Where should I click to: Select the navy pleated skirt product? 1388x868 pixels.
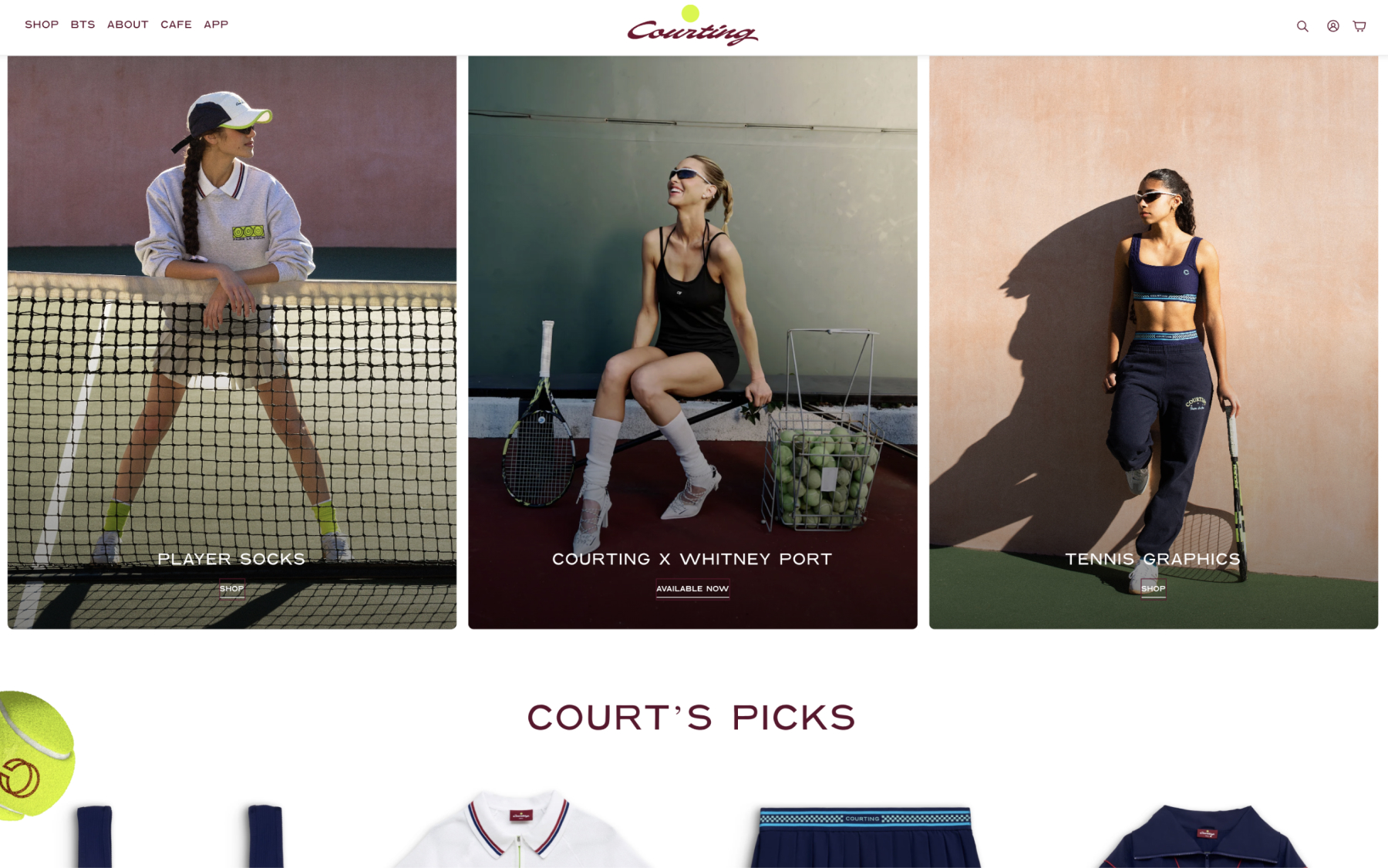[x=865, y=837]
